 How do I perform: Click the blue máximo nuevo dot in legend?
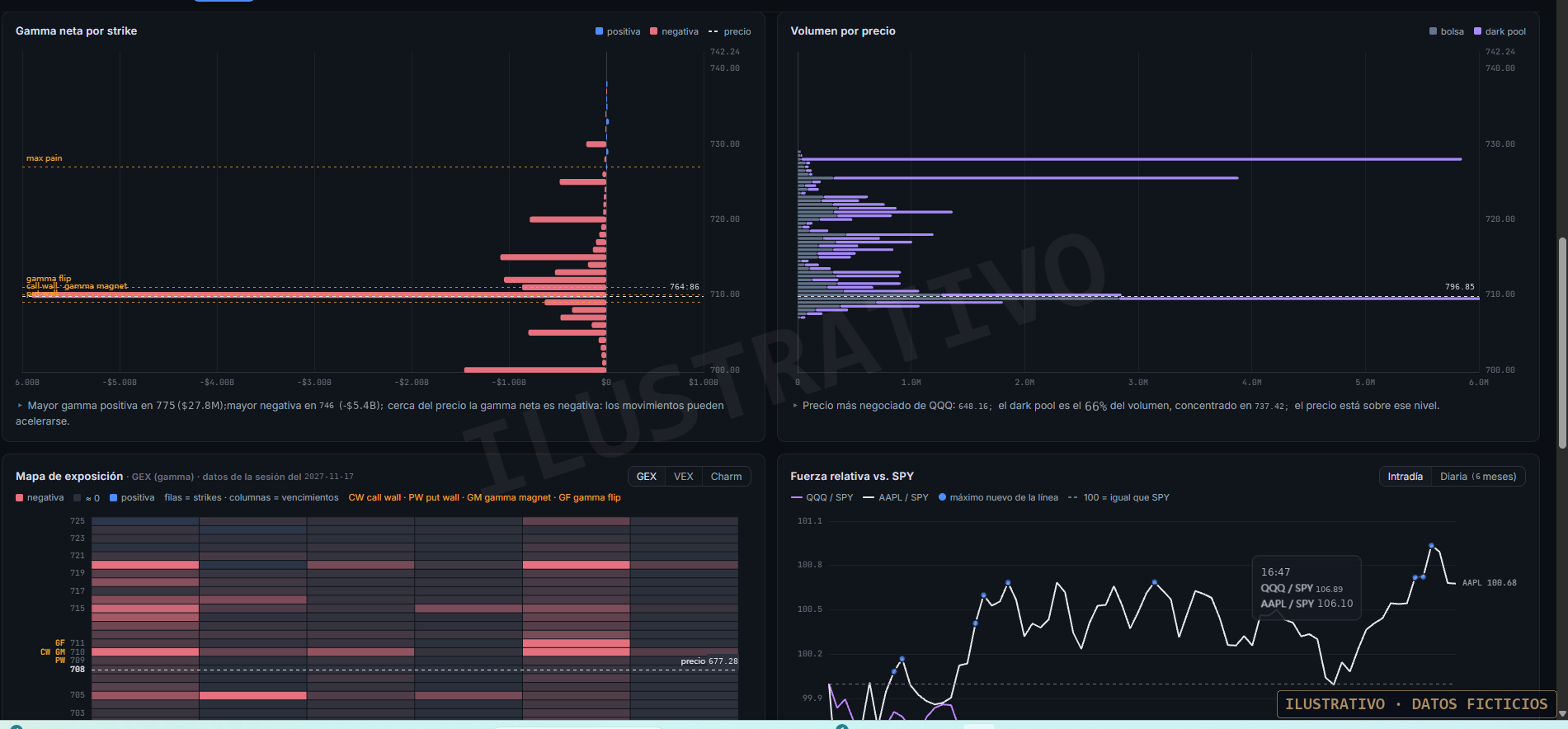[942, 497]
